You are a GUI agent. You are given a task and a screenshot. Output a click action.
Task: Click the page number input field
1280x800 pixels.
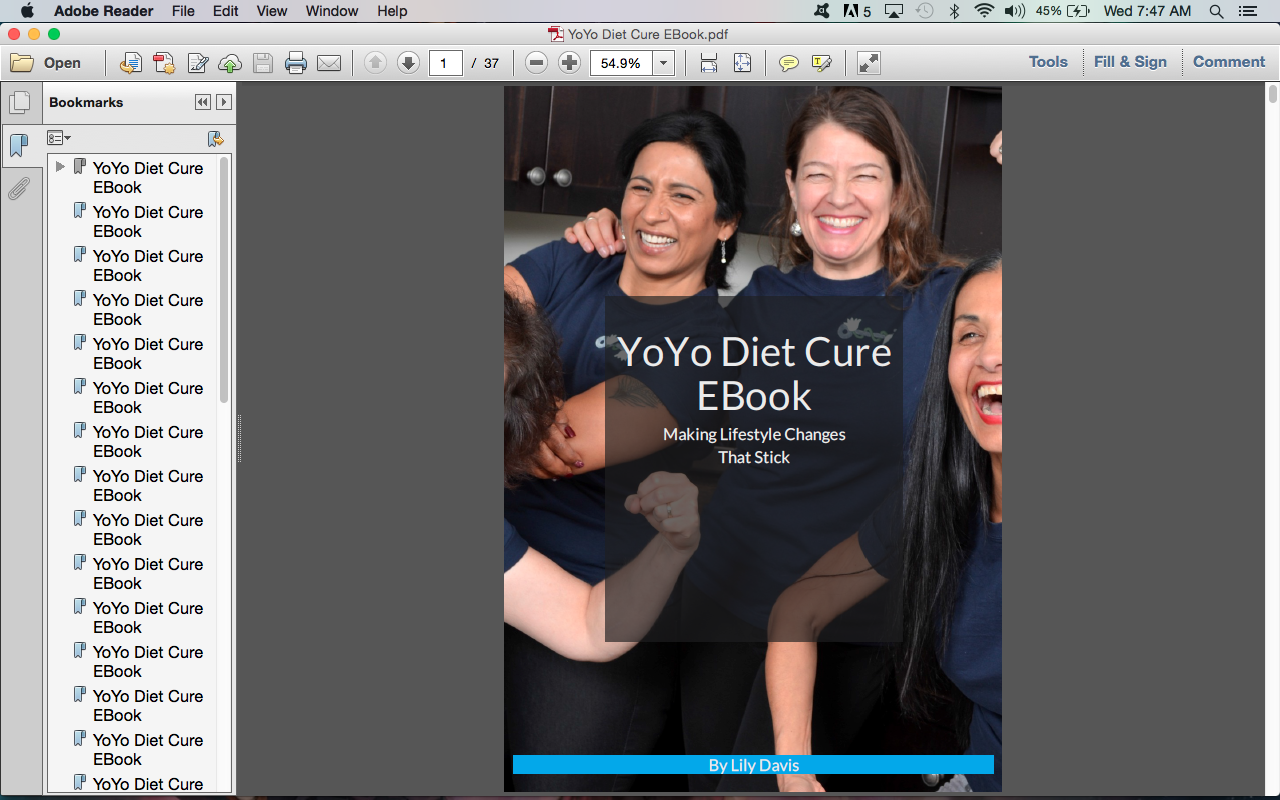coord(446,63)
